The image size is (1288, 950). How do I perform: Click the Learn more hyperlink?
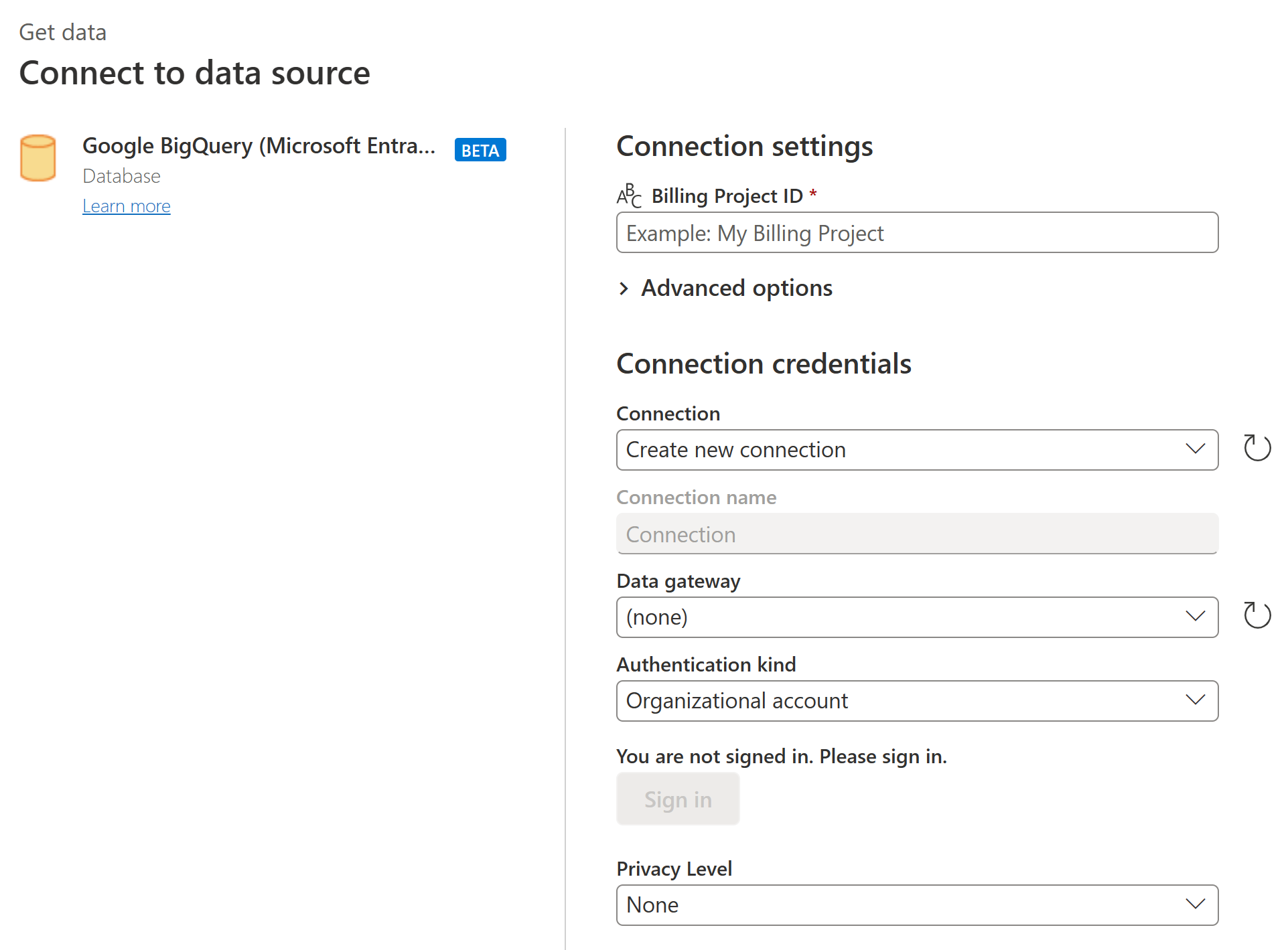[x=127, y=206]
